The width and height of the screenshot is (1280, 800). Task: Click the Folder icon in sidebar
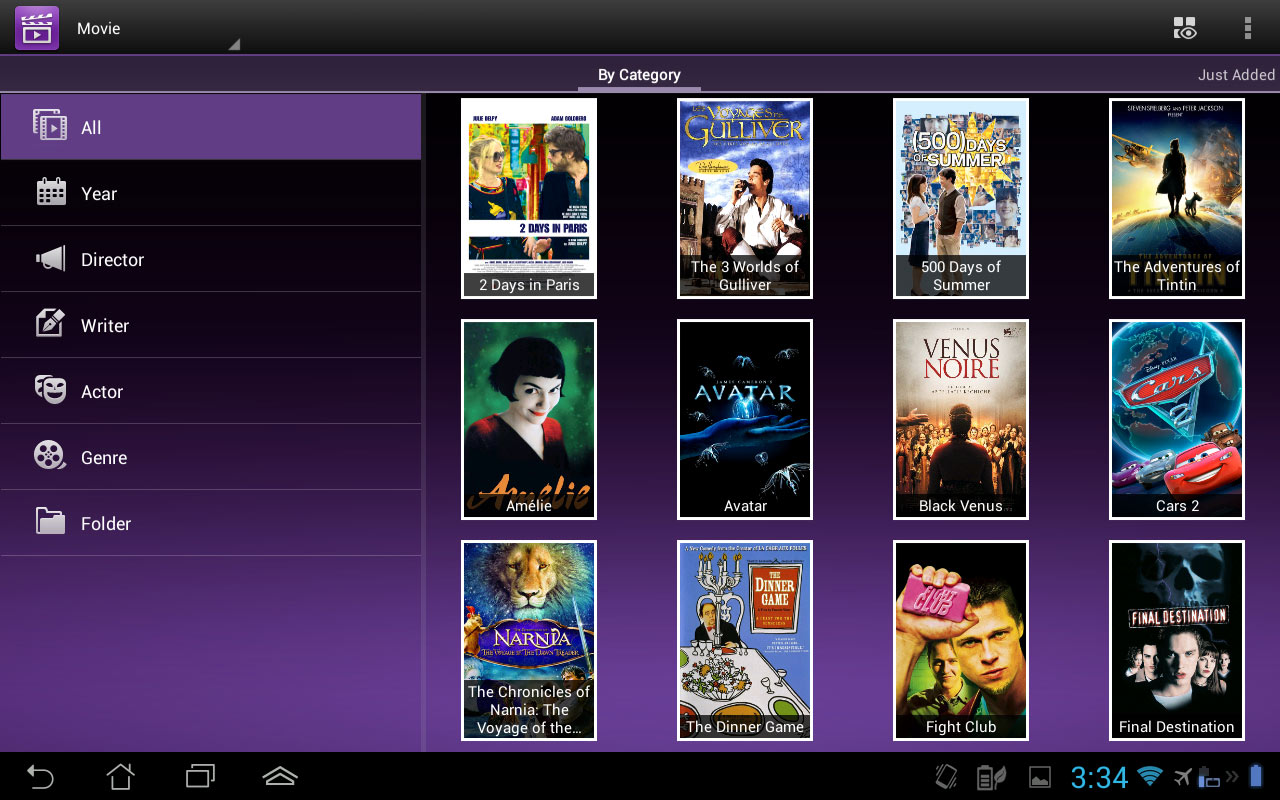[x=50, y=522]
